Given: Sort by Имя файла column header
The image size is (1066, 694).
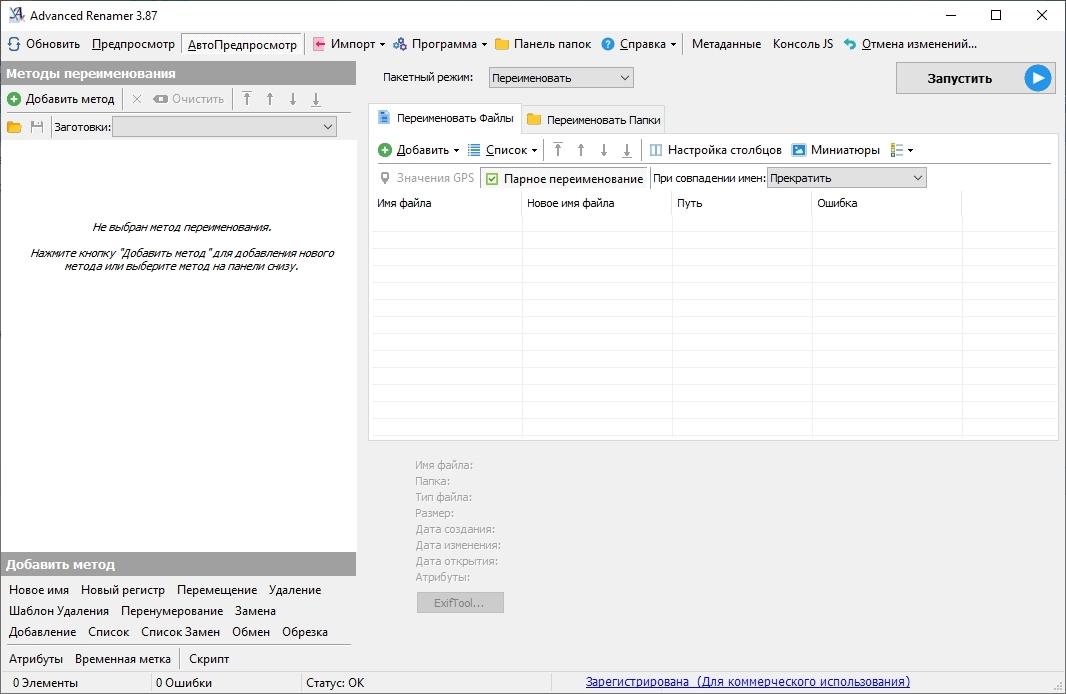Looking at the screenshot, I should [x=446, y=203].
